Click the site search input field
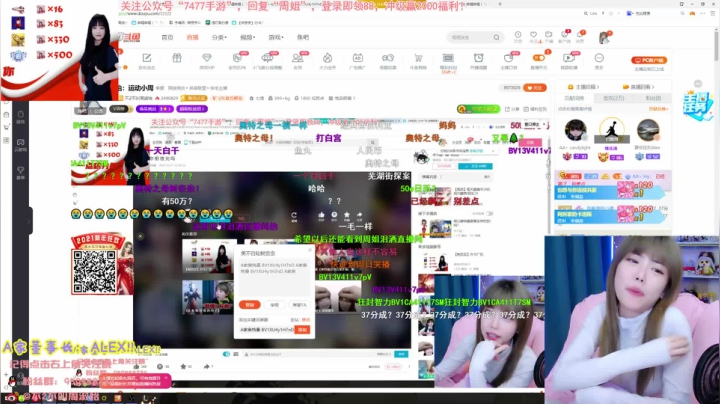This screenshot has width=720, height=404. 471,37
